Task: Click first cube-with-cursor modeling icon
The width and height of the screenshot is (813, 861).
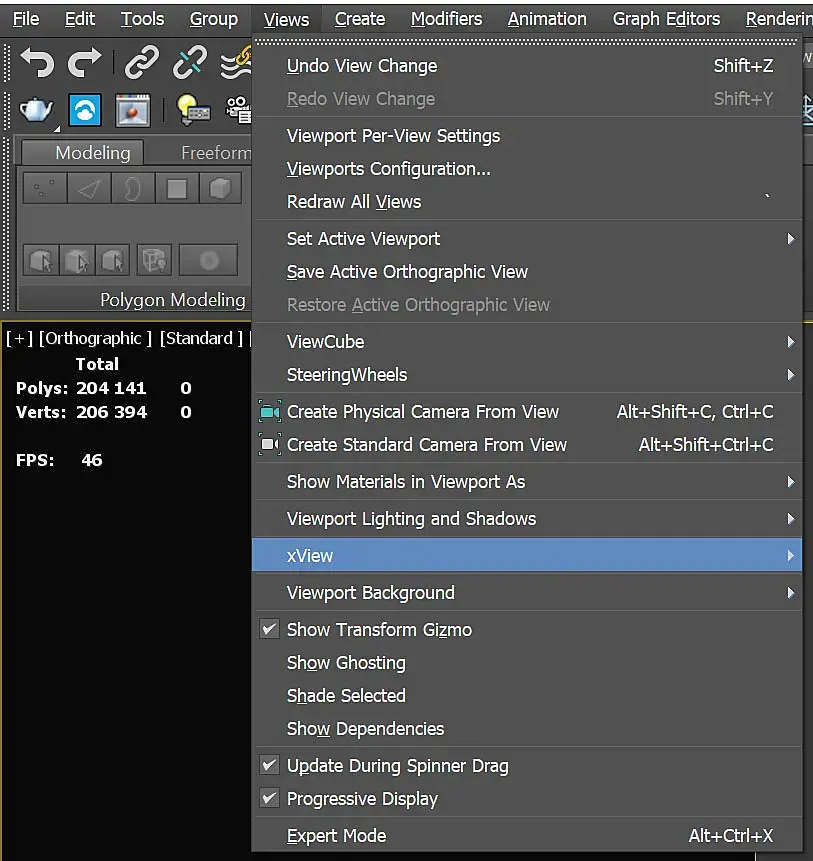Action: 41,260
